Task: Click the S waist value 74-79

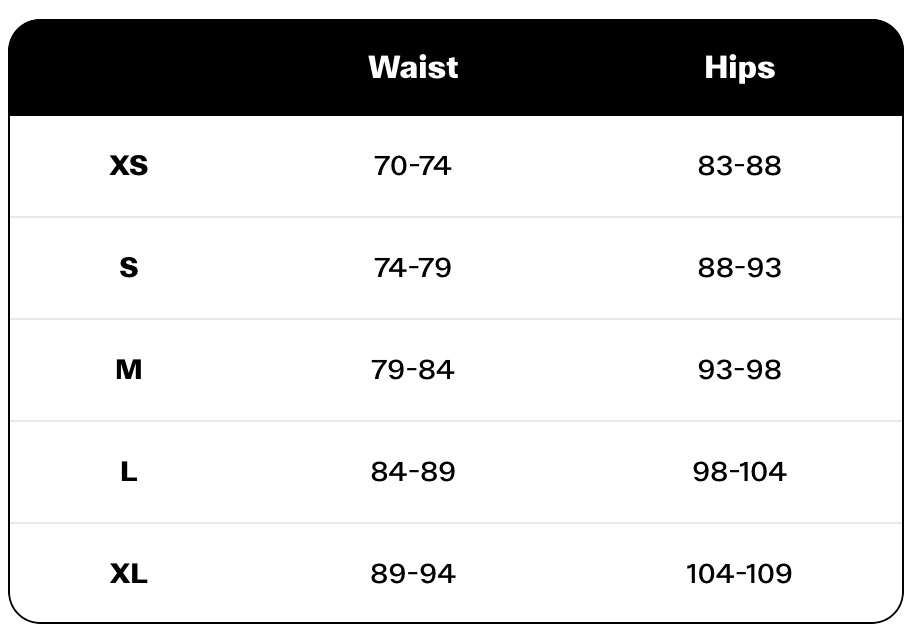Action: (x=413, y=268)
